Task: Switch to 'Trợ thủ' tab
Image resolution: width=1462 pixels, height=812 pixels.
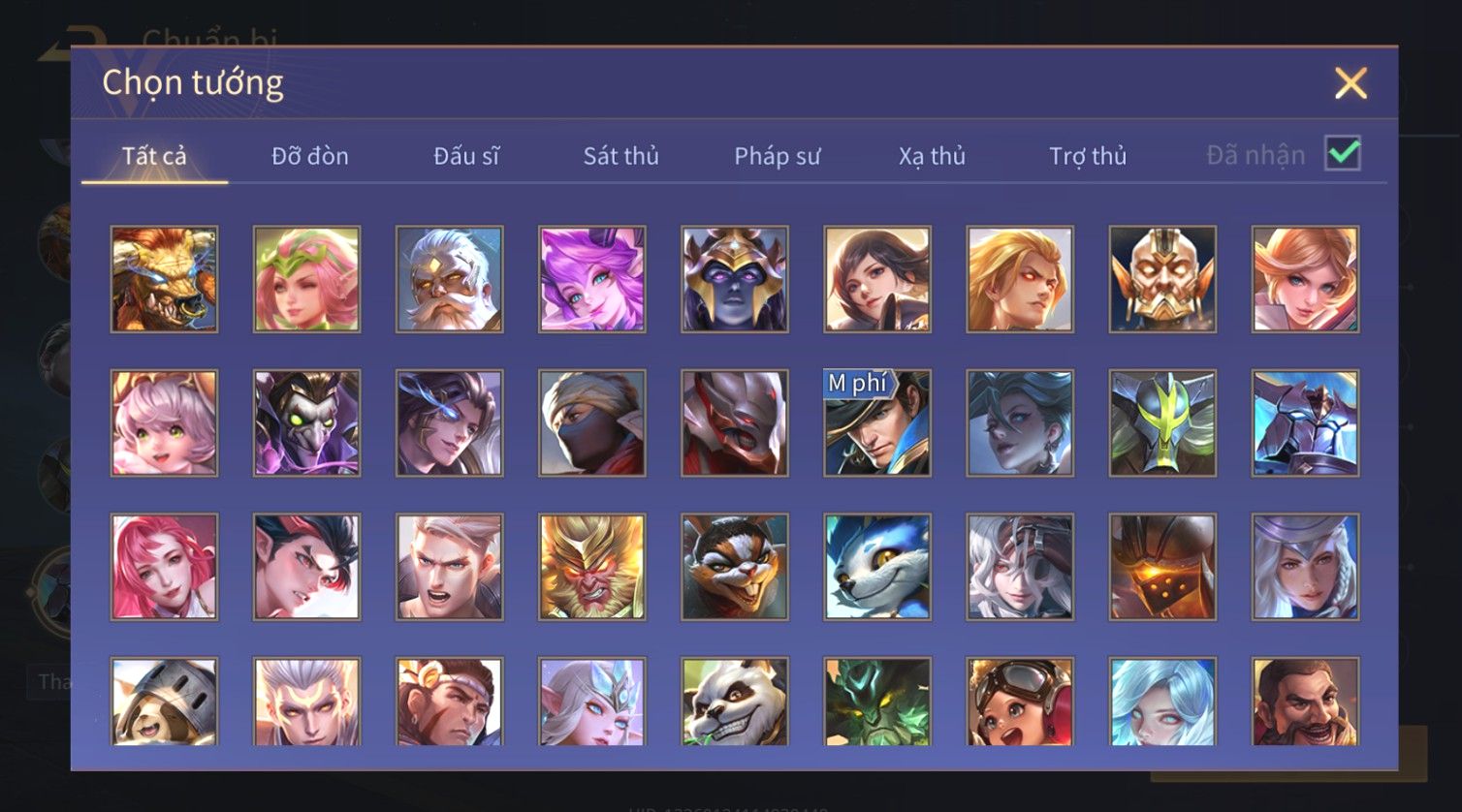Action: pyautogui.click(x=1088, y=156)
